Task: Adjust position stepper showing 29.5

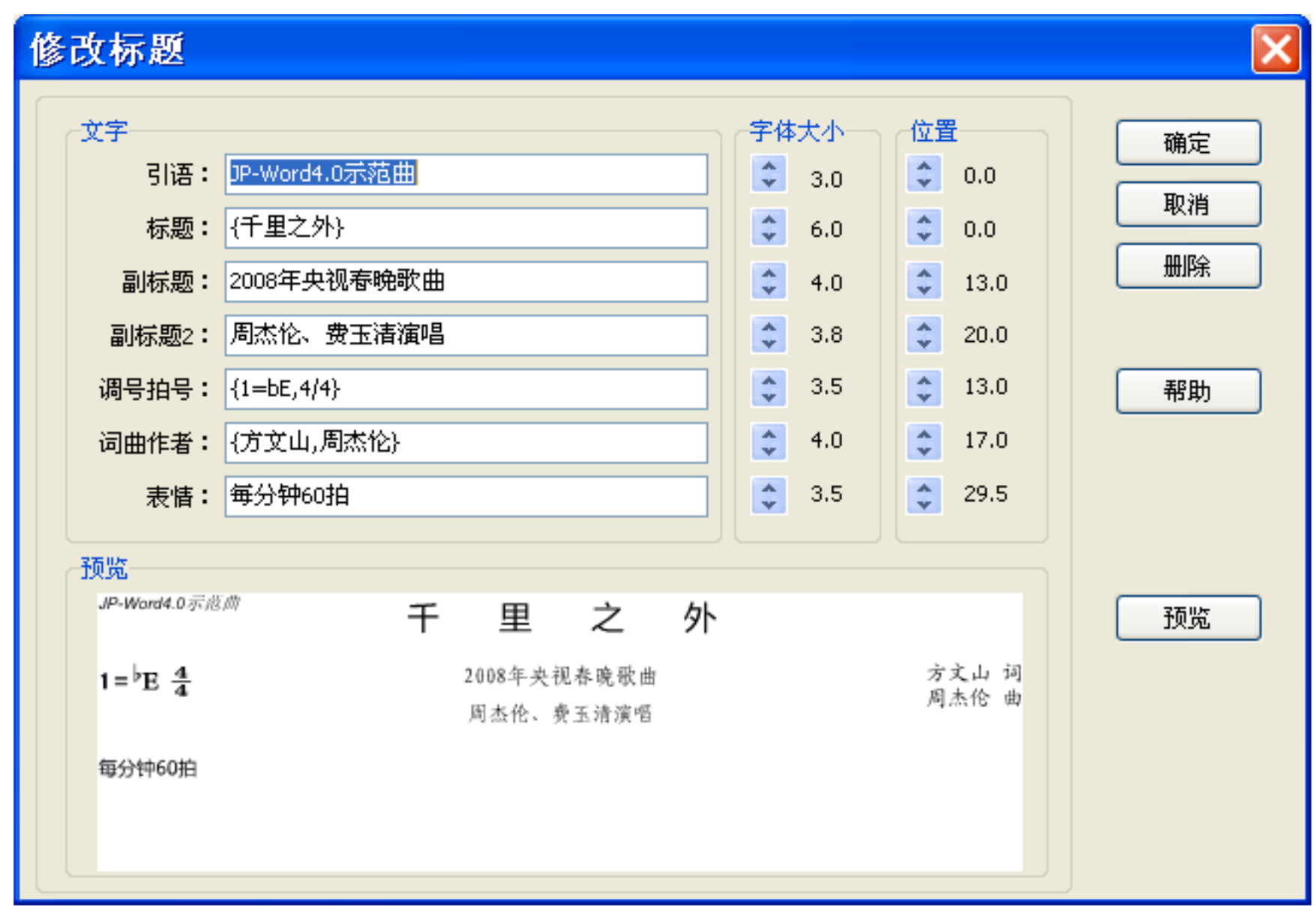Action: (924, 495)
